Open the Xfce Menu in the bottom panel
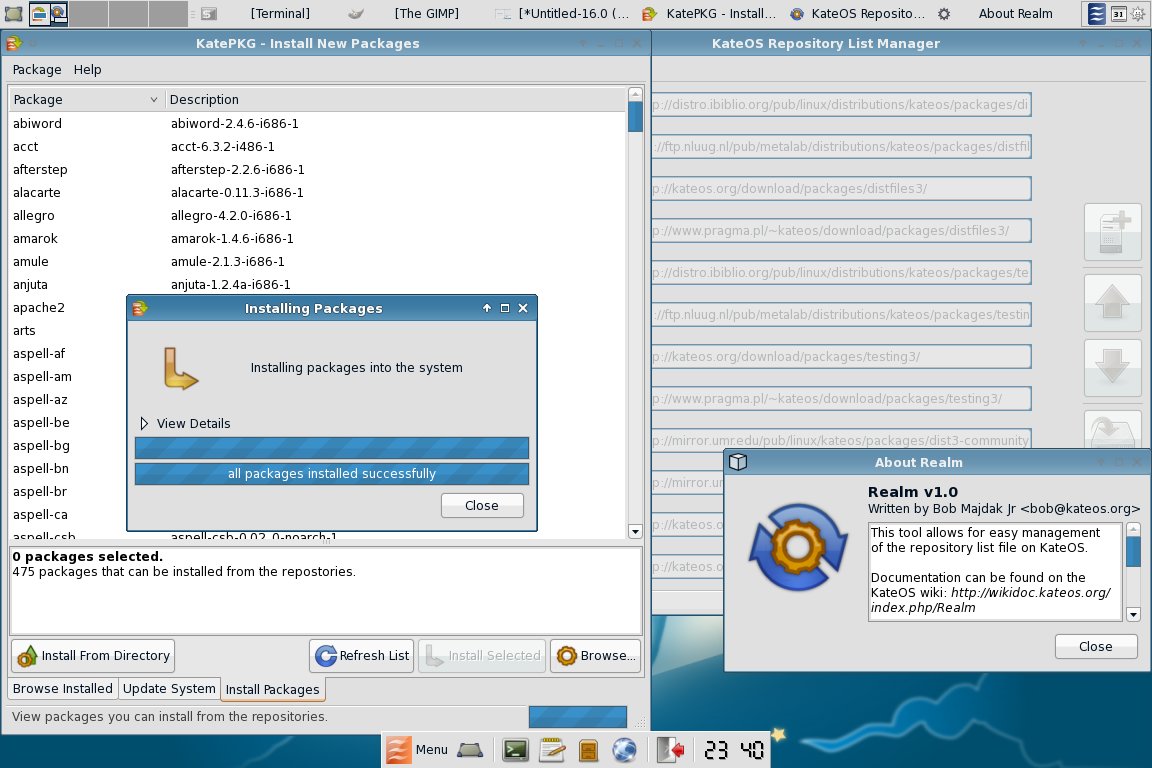This screenshot has width=1152, height=768. (x=417, y=750)
